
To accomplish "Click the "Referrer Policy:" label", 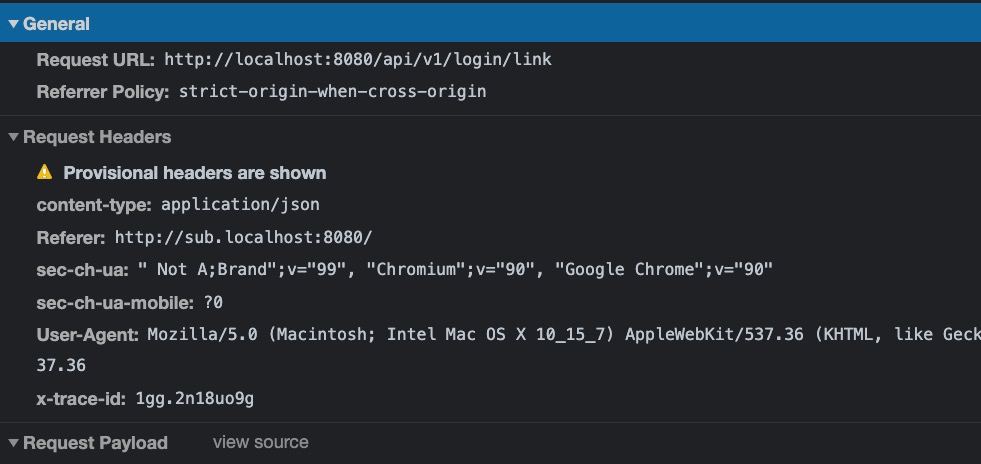I will coord(103,92).
